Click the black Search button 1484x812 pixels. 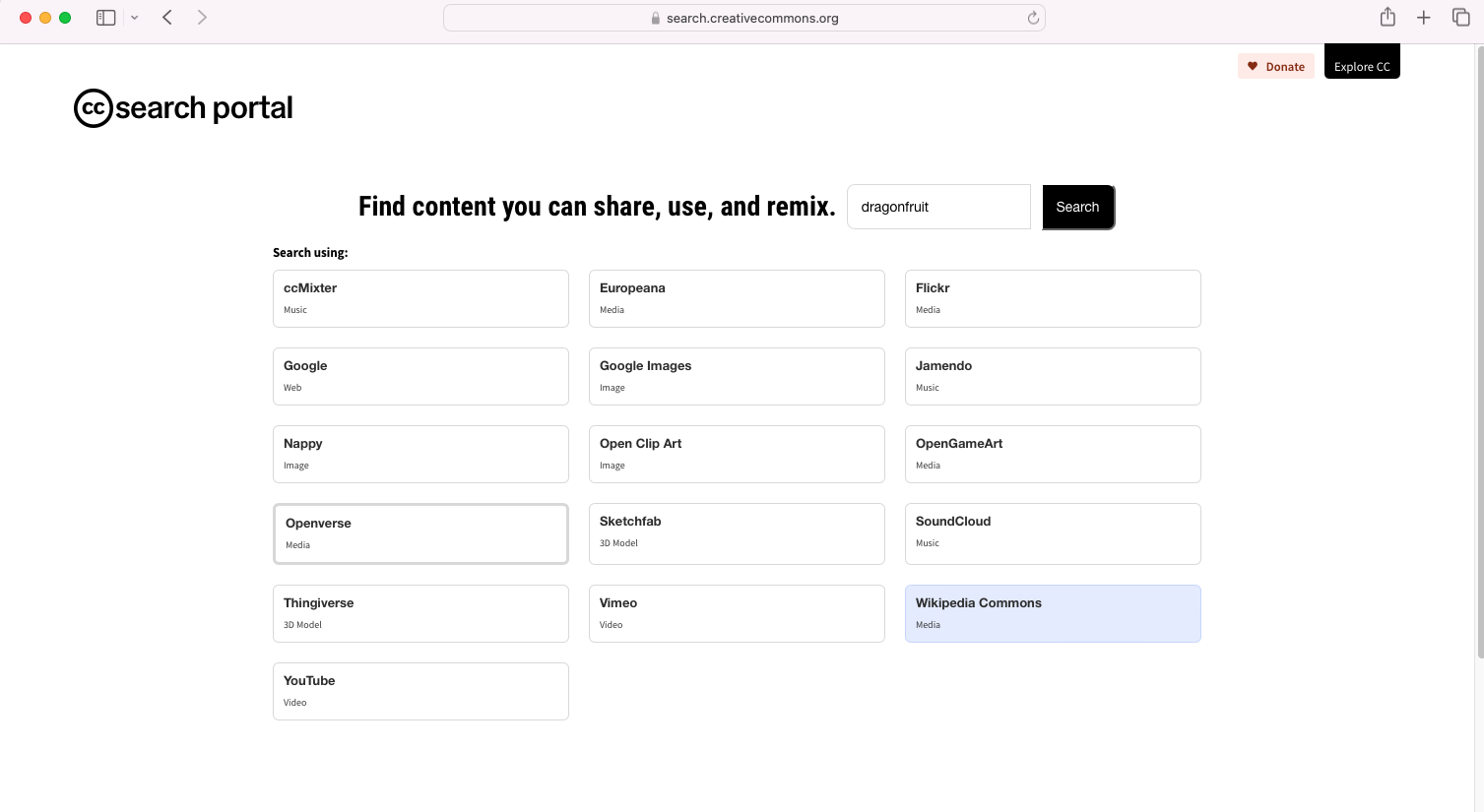point(1078,207)
